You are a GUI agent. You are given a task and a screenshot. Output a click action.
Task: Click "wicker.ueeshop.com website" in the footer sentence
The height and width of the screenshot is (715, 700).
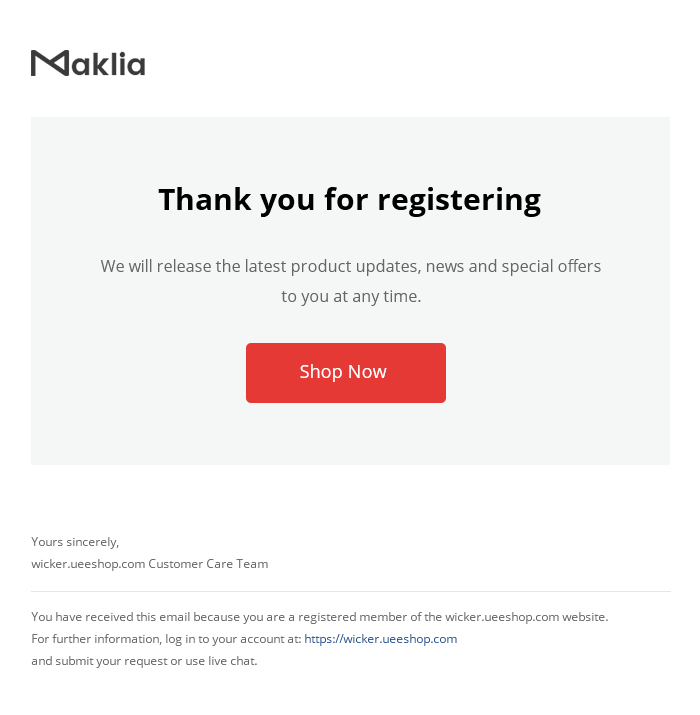click(x=525, y=617)
